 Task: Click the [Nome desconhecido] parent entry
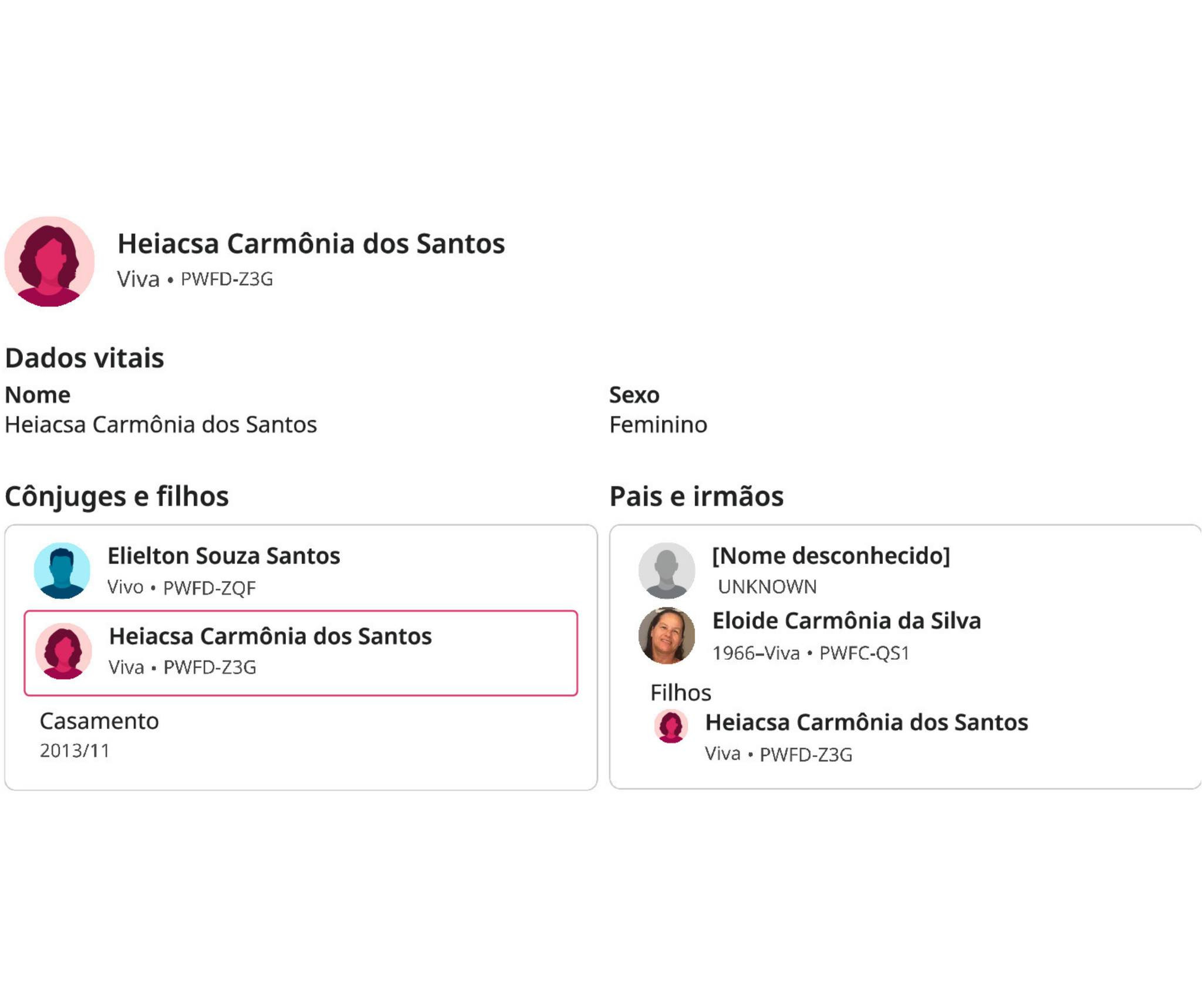830,556
